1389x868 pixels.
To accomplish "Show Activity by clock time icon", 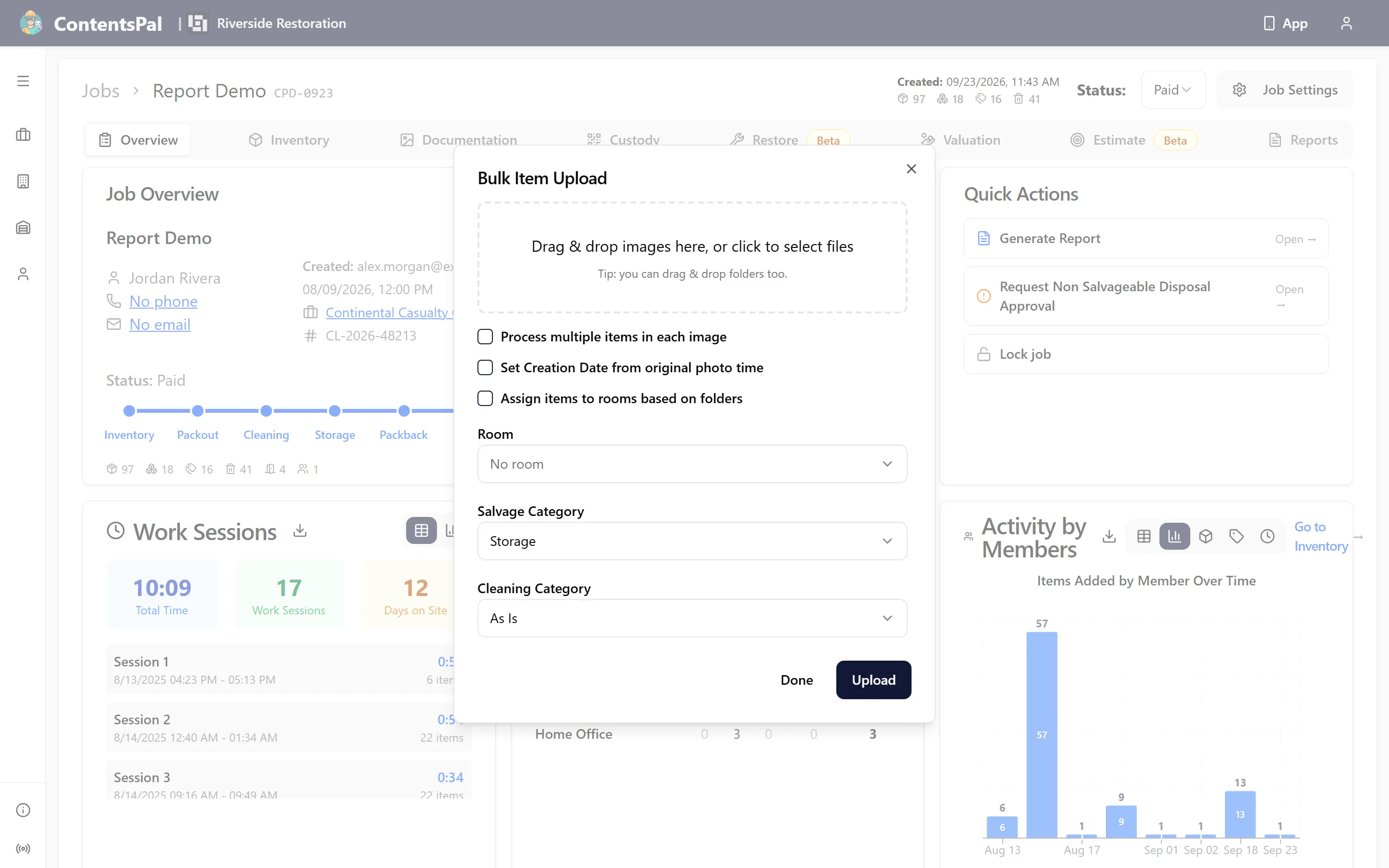I will [1267, 536].
